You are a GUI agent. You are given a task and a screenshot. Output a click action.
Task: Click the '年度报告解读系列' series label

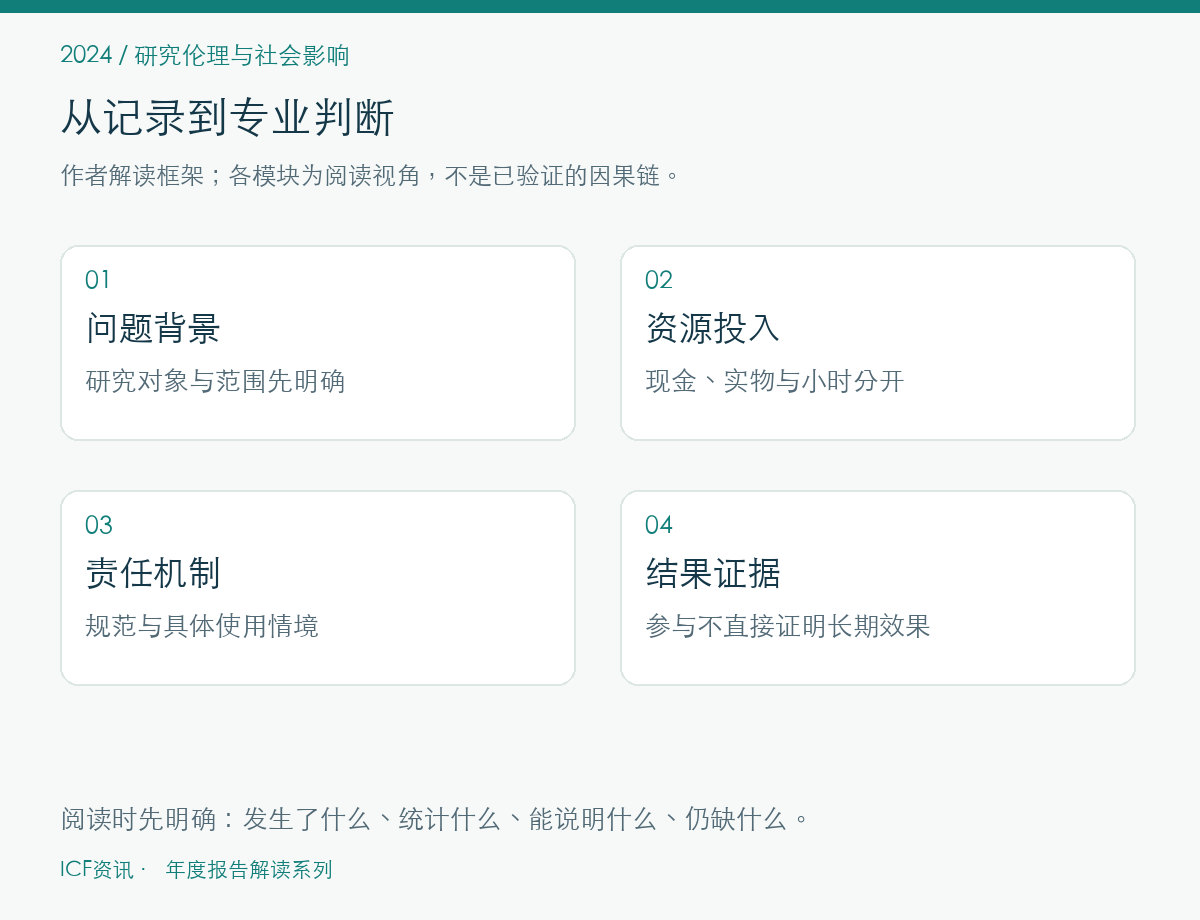(249, 870)
